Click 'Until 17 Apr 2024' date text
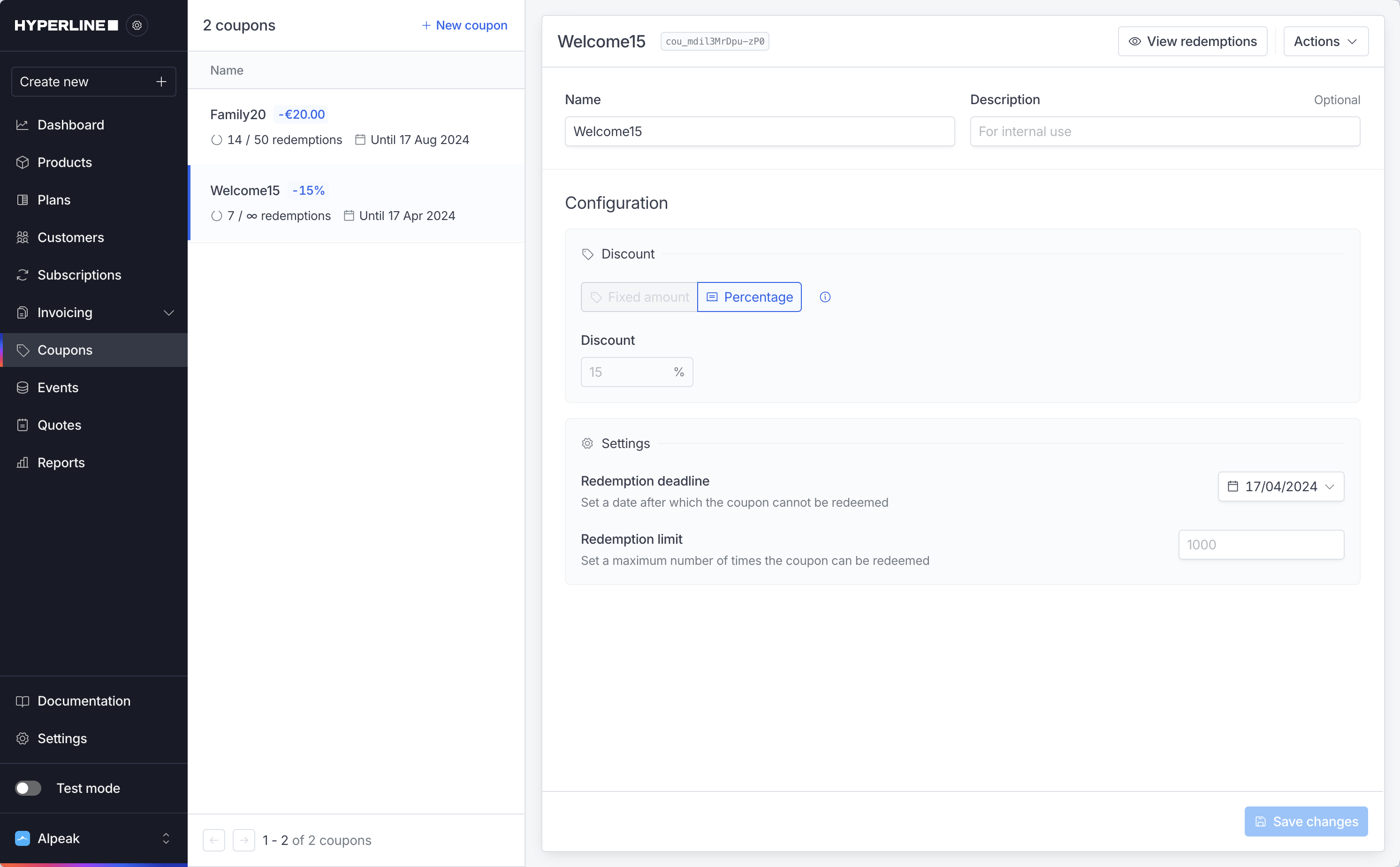The height and width of the screenshot is (867, 1400). click(407, 216)
